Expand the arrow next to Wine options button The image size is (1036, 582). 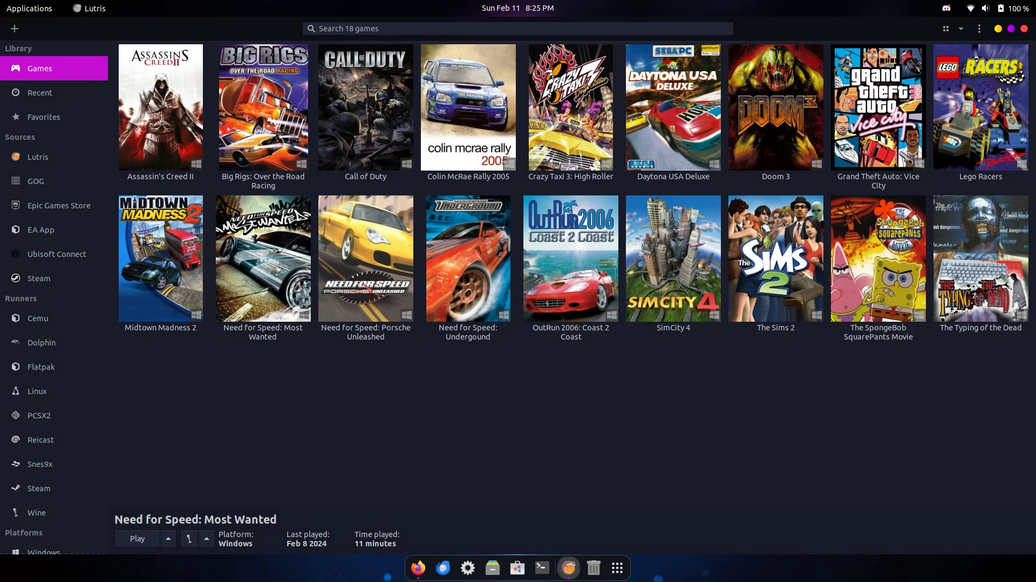[206, 539]
